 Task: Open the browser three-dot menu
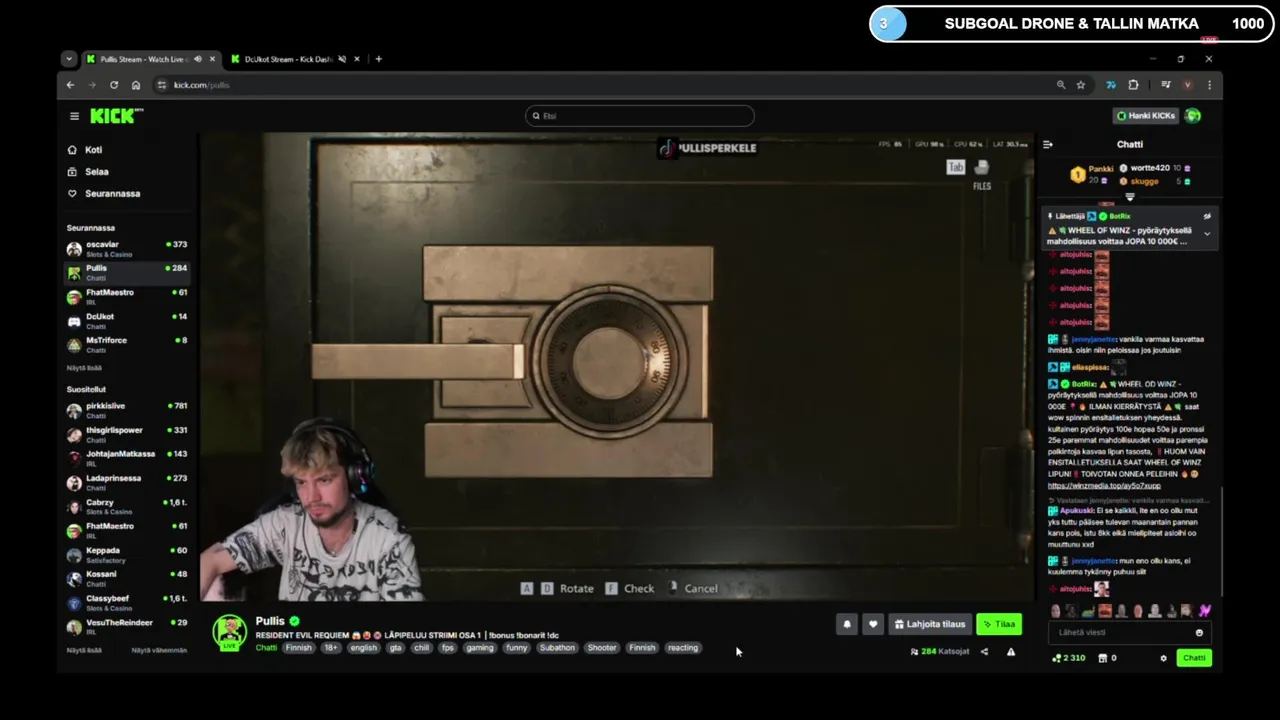[1209, 85]
